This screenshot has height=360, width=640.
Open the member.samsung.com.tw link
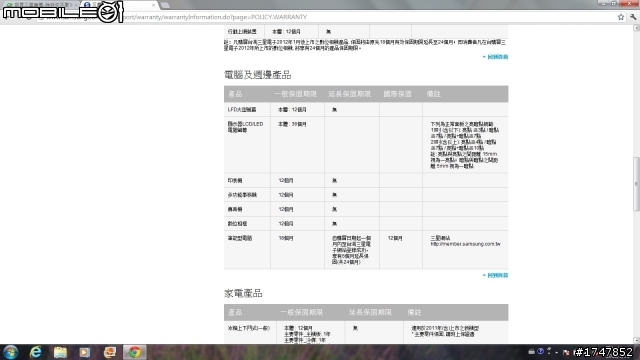click(465, 244)
